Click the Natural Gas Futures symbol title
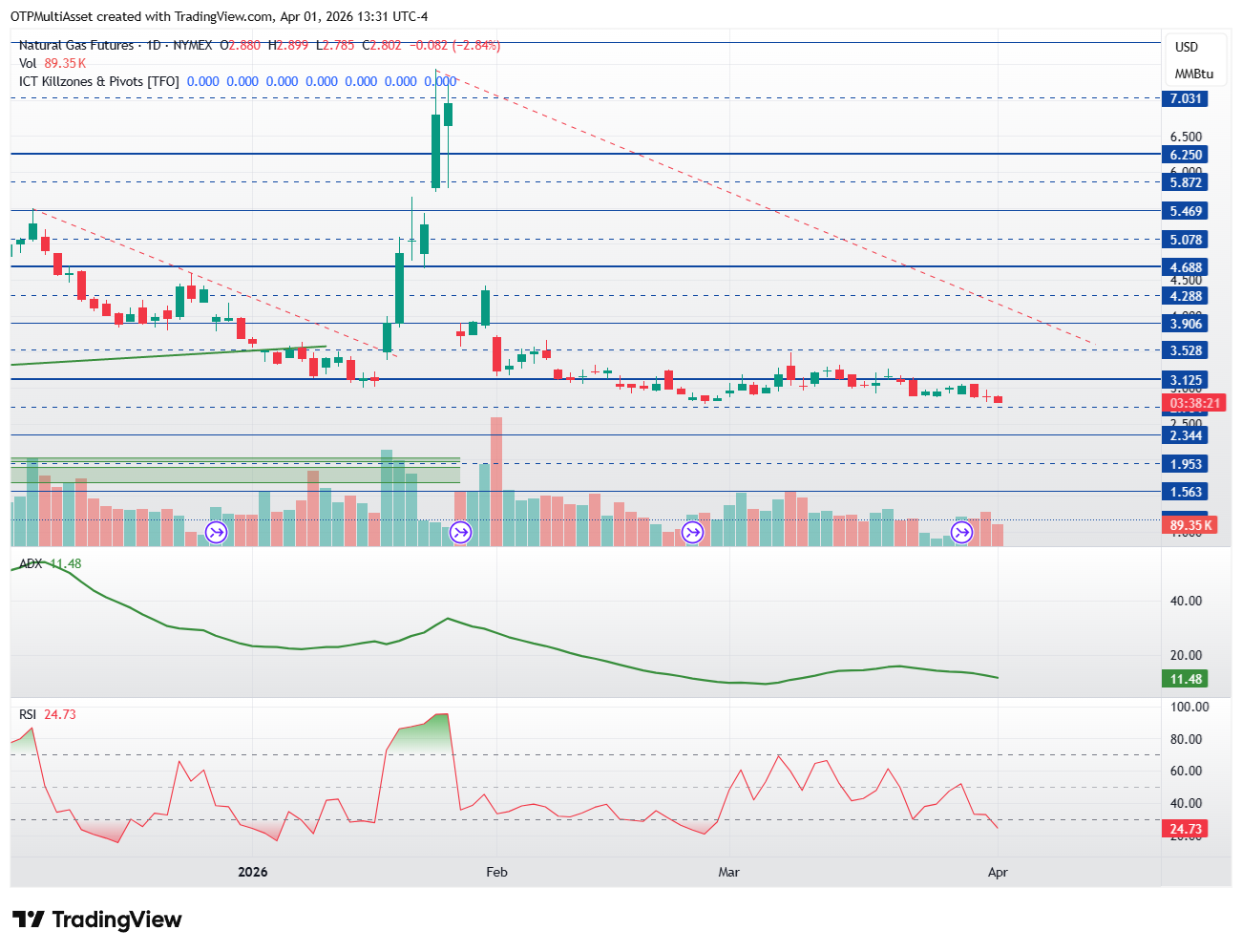 pyautogui.click(x=76, y=45)
